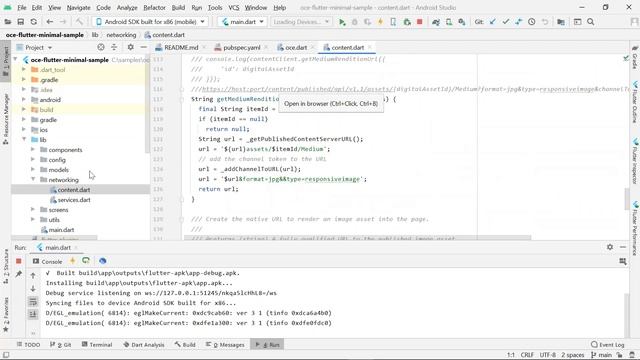Stop process in Run panel red square
Screen dimensions: 640x360
18,261
